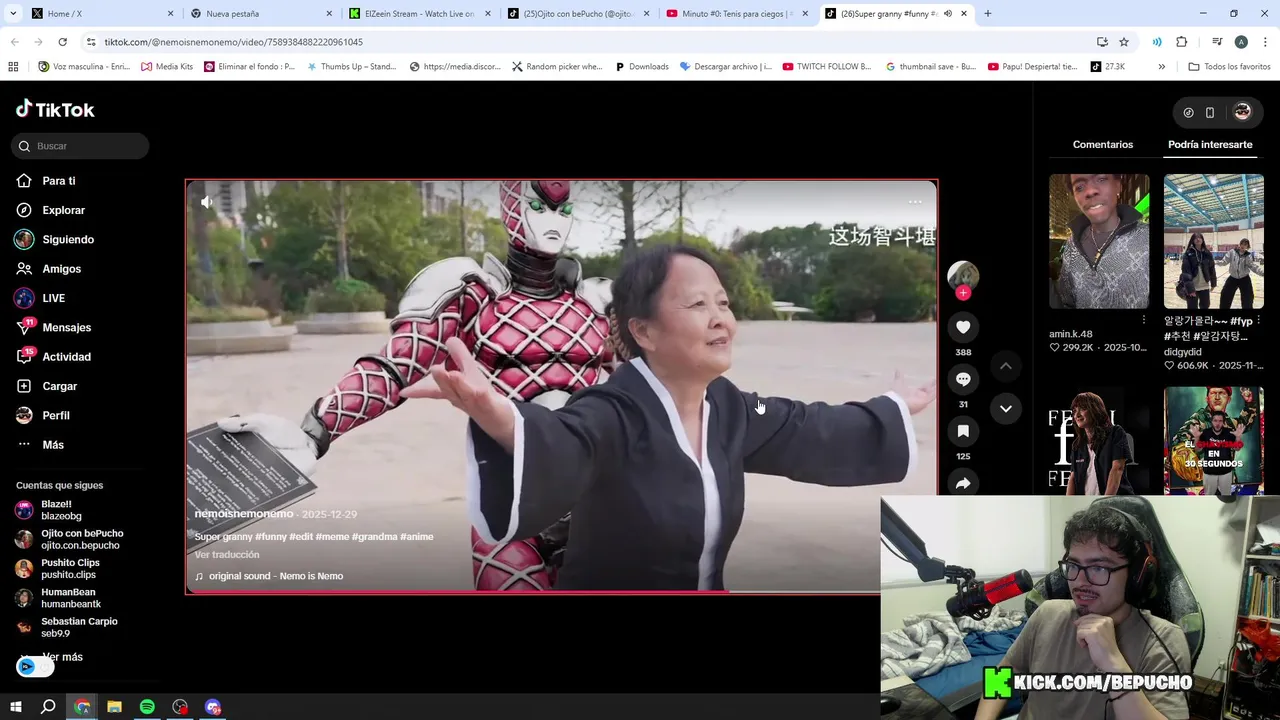
Task: Open nemoisnemonemo username on video
Action: tap(243, 514)
